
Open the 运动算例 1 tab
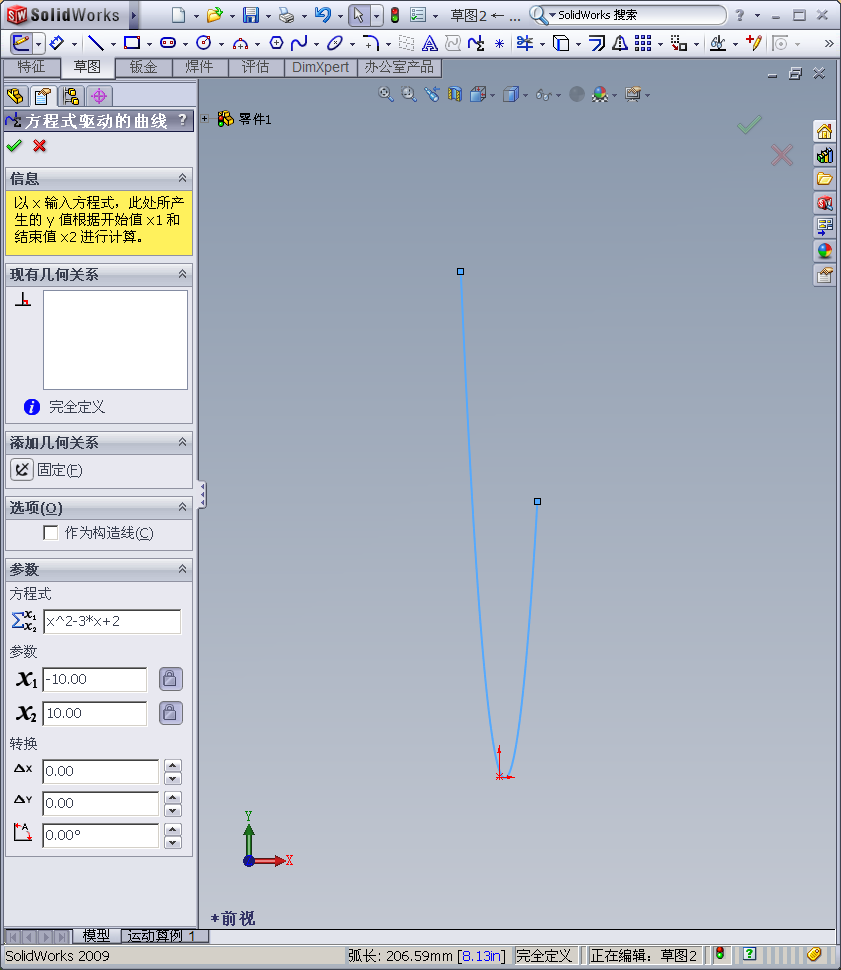(x=164, y=936)
